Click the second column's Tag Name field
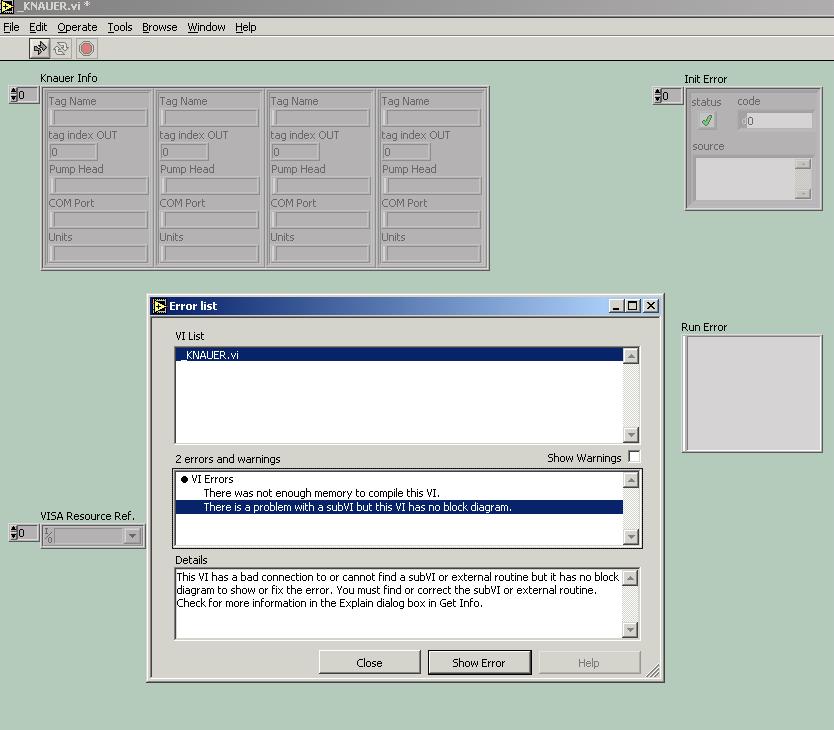Image resolution: width=834 pixels, height=730 pixels. pos(210,118)
